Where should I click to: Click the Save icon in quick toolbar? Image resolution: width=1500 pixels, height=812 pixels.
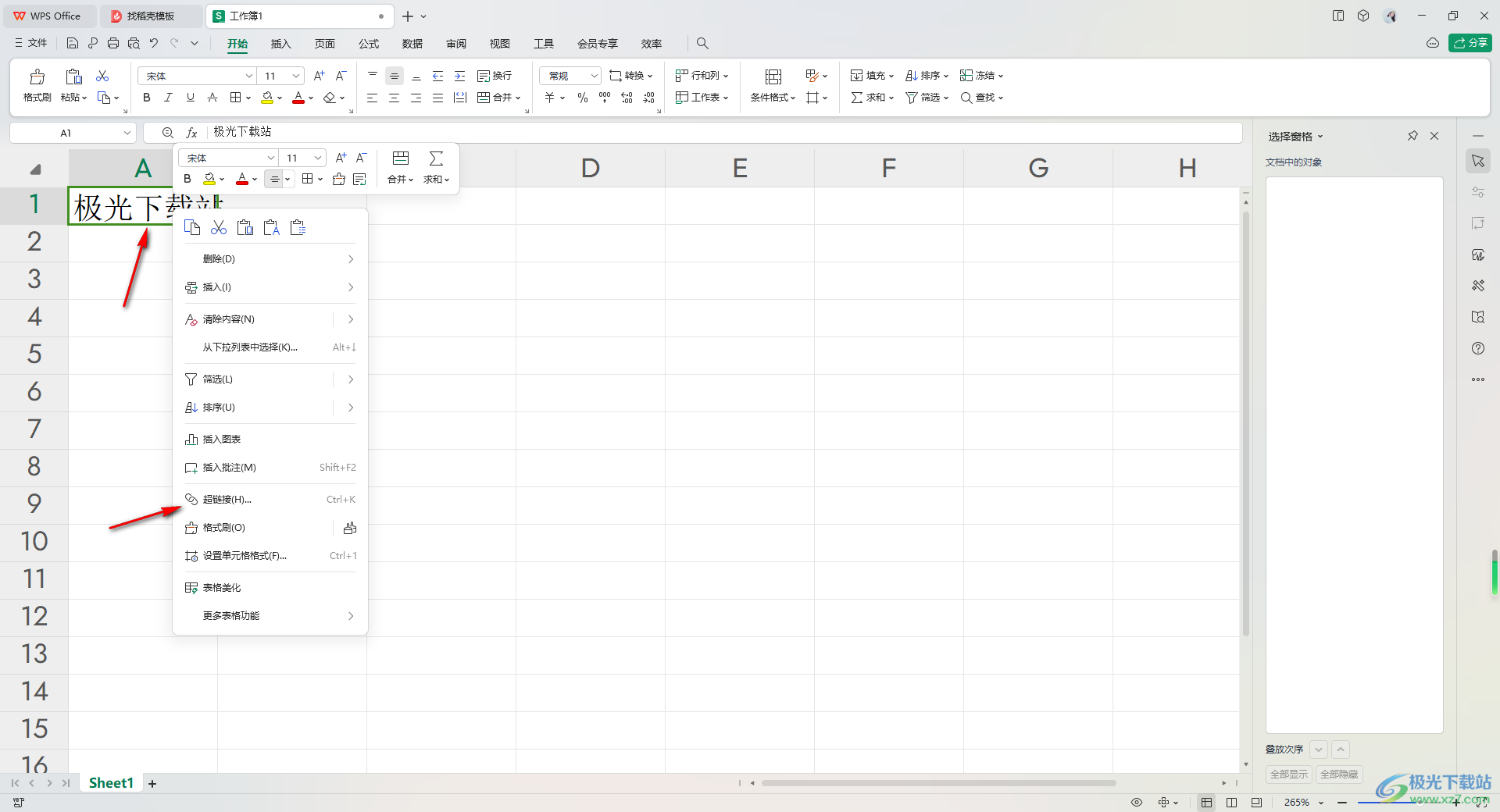(x=73, y=43)
